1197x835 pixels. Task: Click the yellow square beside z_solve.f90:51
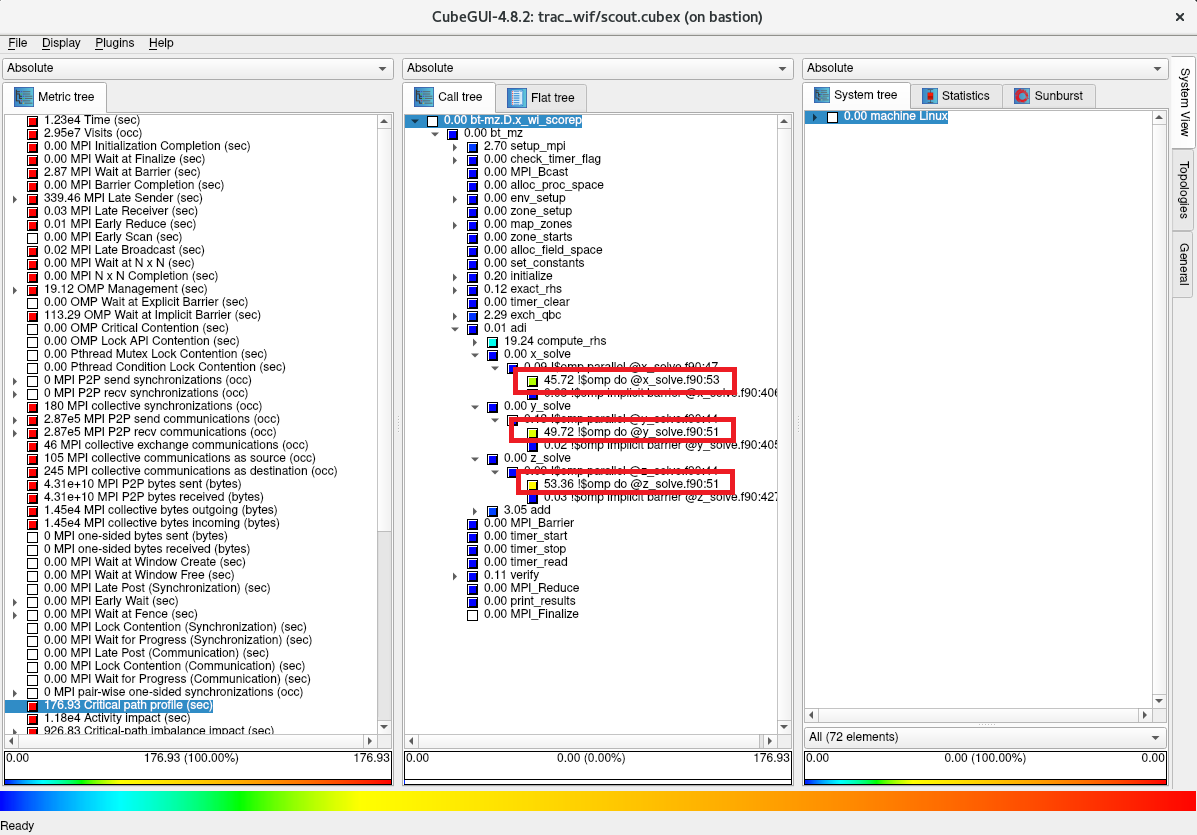tap(533, 485)
